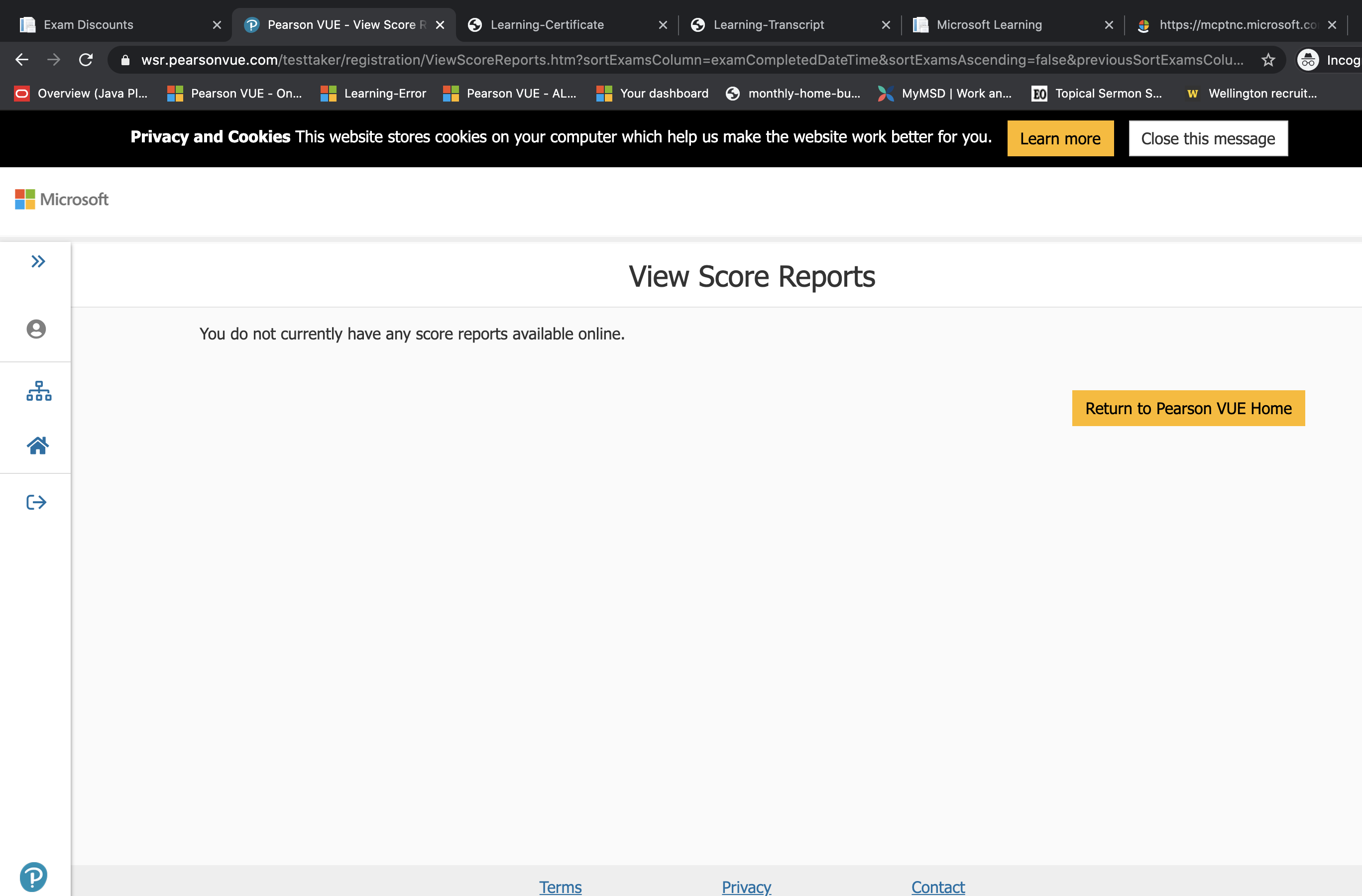Close the mcptnc.microsoft.com tab

(x=1332, y=24)
